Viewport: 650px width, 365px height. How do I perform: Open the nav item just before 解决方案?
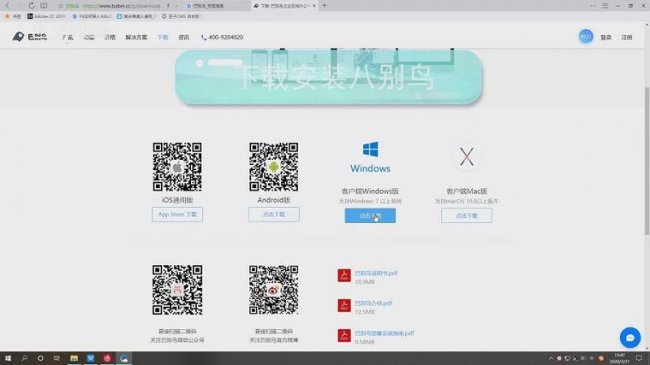pos(110,37)
